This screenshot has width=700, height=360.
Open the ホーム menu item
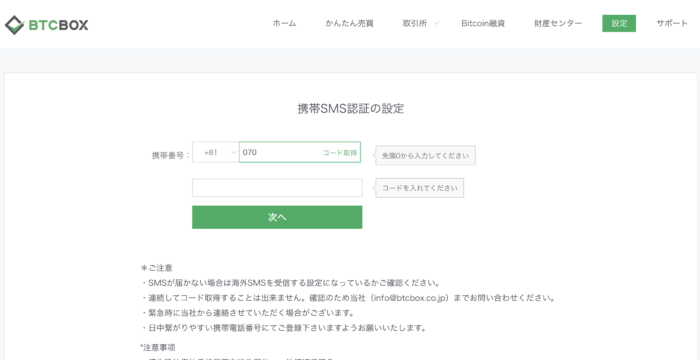284,24
